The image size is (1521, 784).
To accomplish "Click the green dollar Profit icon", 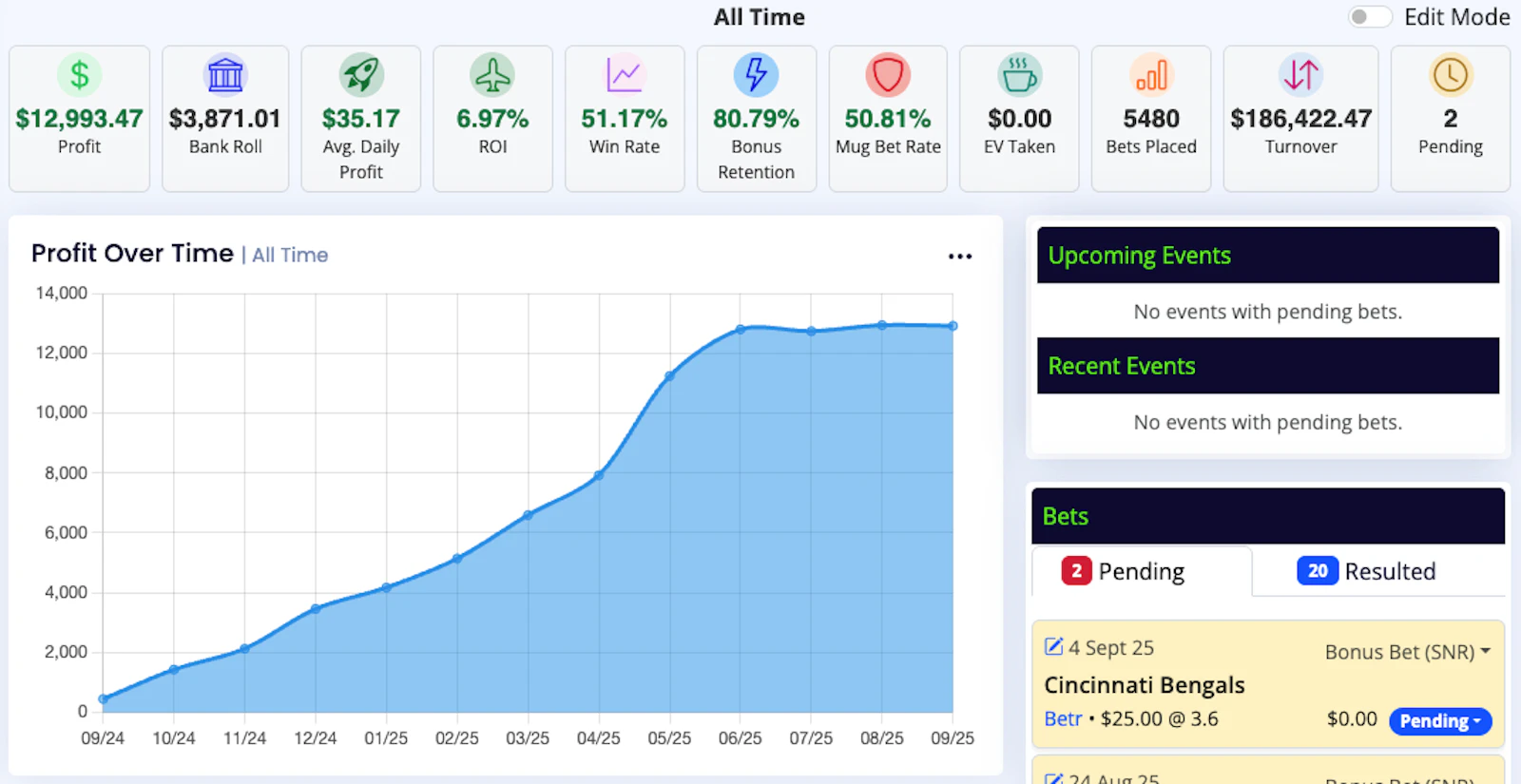I will tap(79, 75).
